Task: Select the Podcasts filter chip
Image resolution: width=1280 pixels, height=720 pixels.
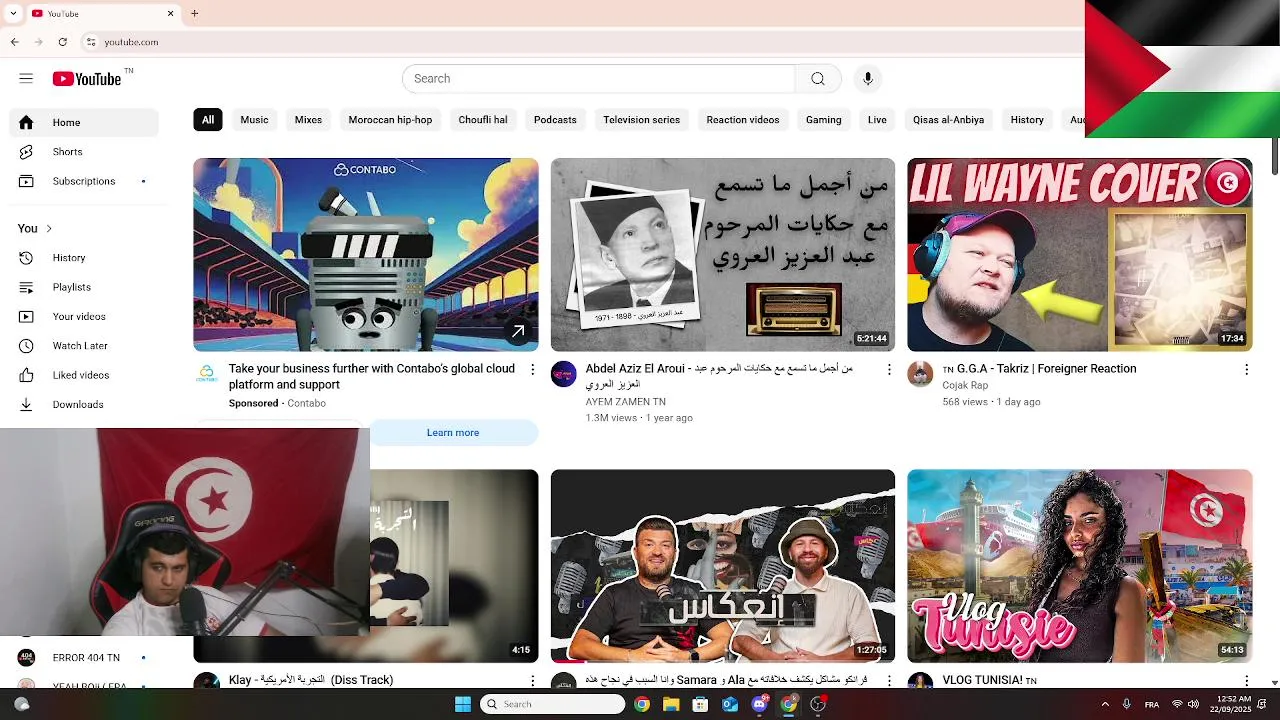Action: point(555,120)
